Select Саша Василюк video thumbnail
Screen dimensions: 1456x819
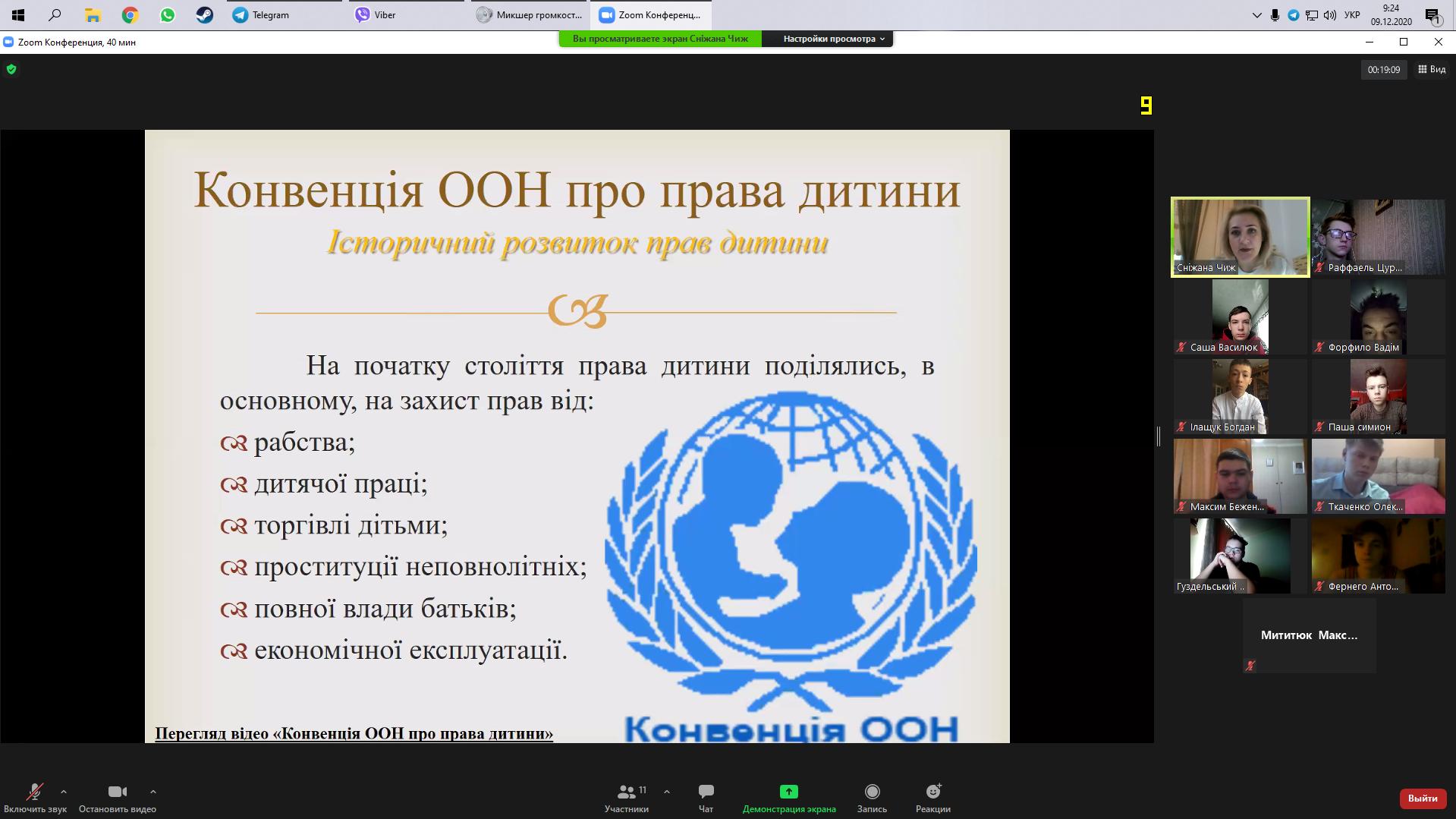tap(1241, 317)
